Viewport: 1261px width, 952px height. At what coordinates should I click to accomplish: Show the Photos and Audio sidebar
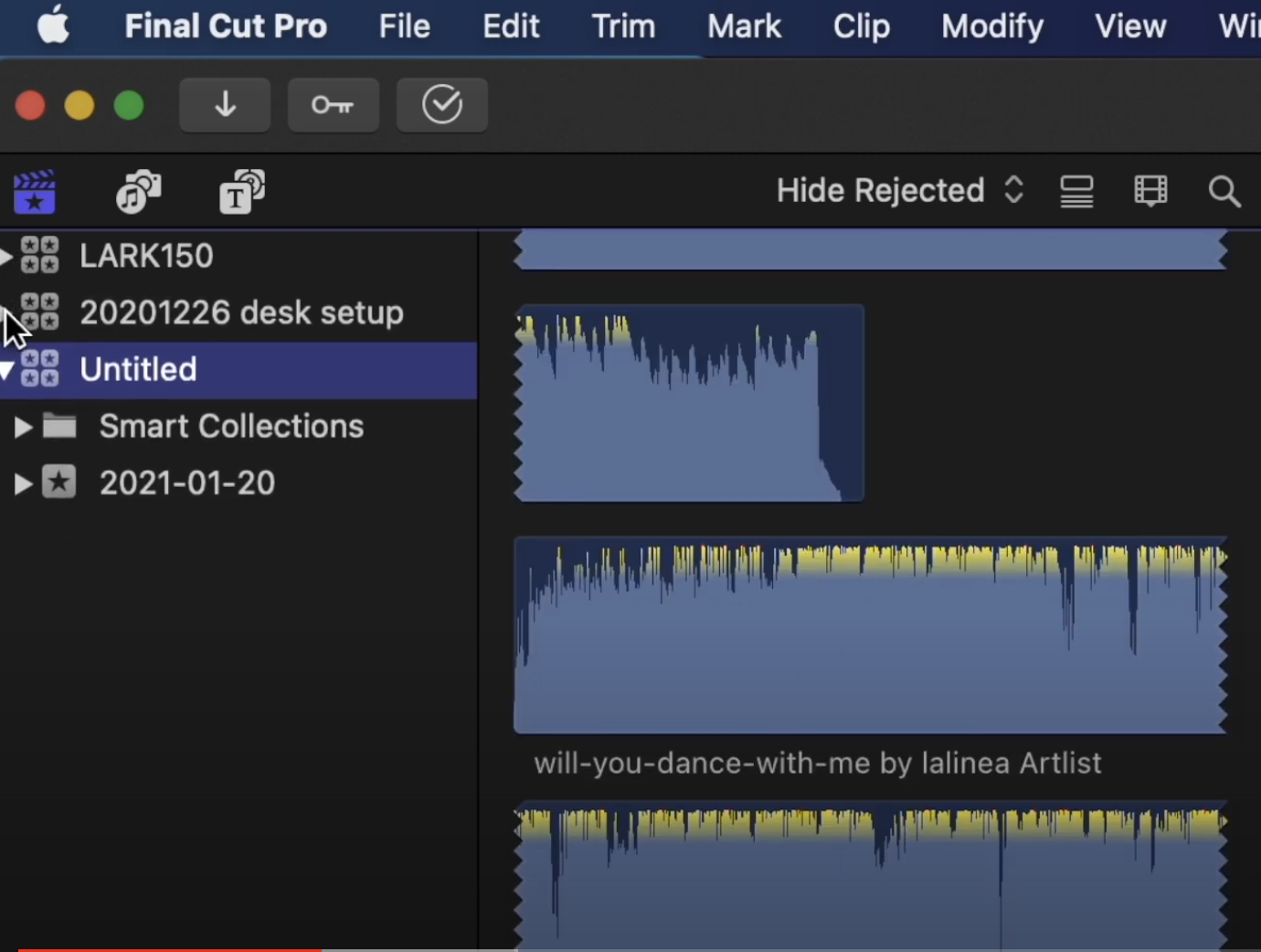coord(138,192)
